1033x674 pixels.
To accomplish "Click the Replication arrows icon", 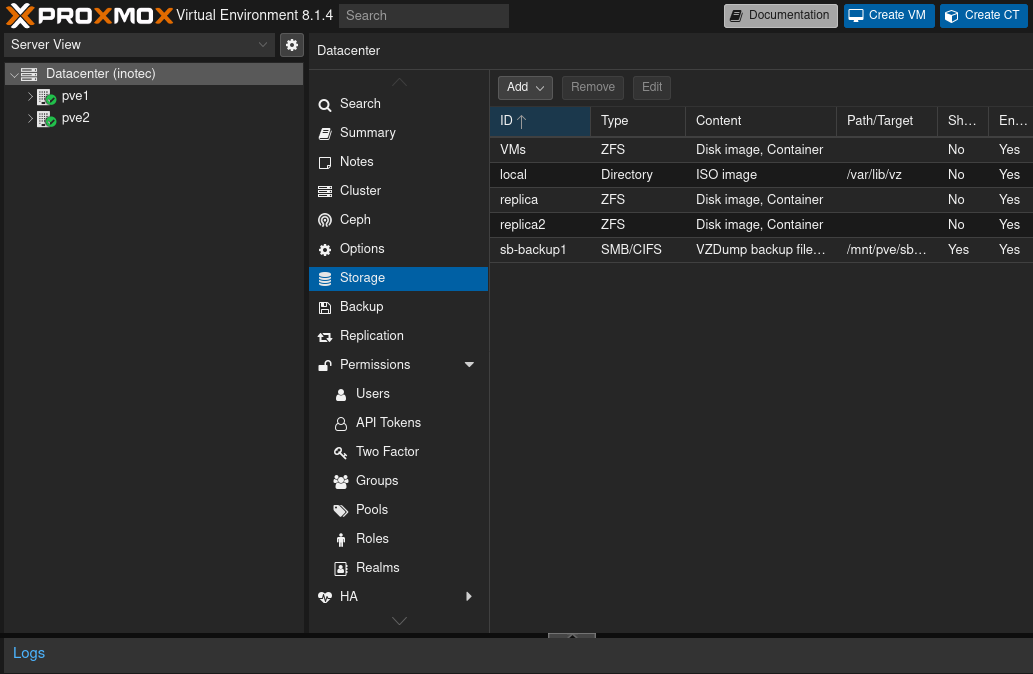I will pyautogui.click(x=325, y=337).
